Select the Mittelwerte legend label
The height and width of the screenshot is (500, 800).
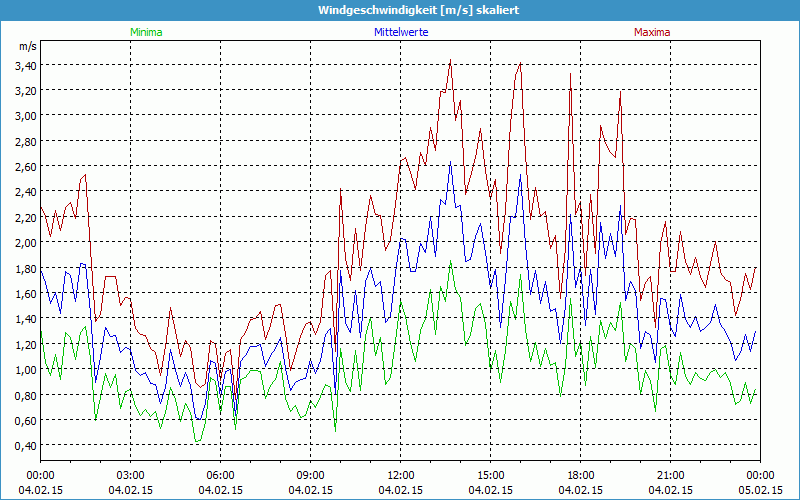401,32
